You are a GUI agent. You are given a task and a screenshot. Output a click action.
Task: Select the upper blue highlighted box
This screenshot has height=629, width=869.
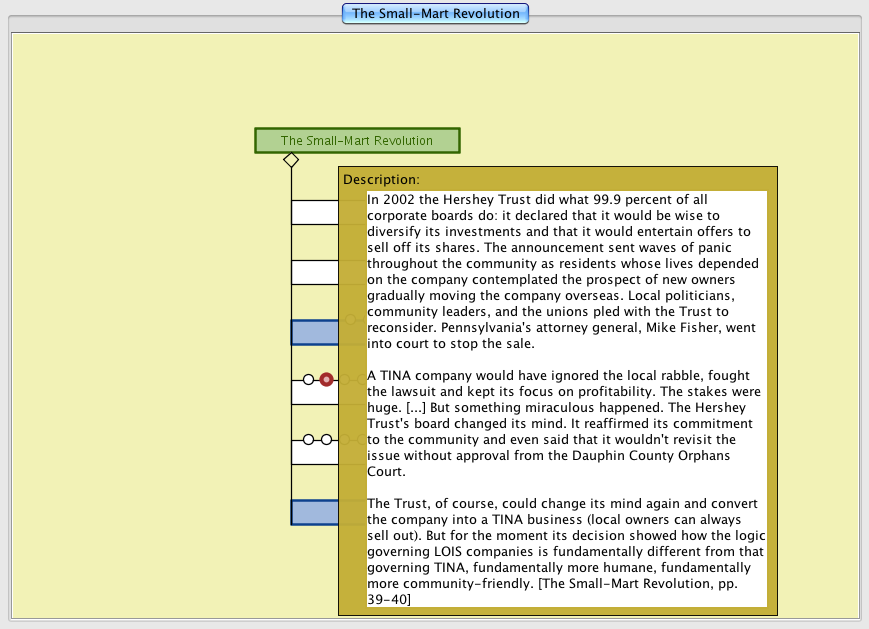coord(314,333)
